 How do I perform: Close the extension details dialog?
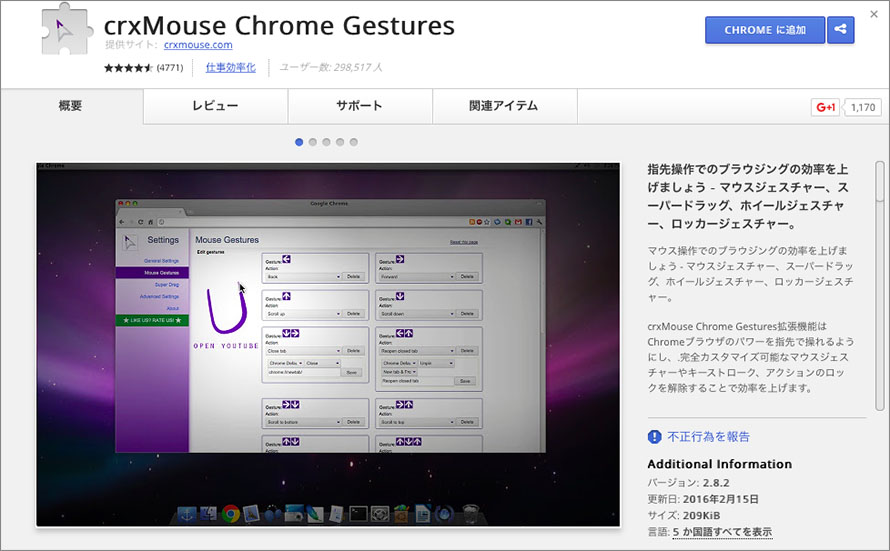coord(874,14)
